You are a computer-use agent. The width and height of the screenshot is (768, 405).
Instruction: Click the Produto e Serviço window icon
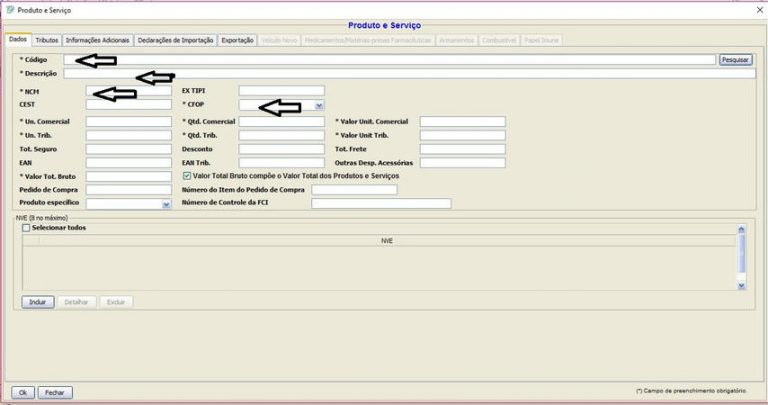click(10, 9)
